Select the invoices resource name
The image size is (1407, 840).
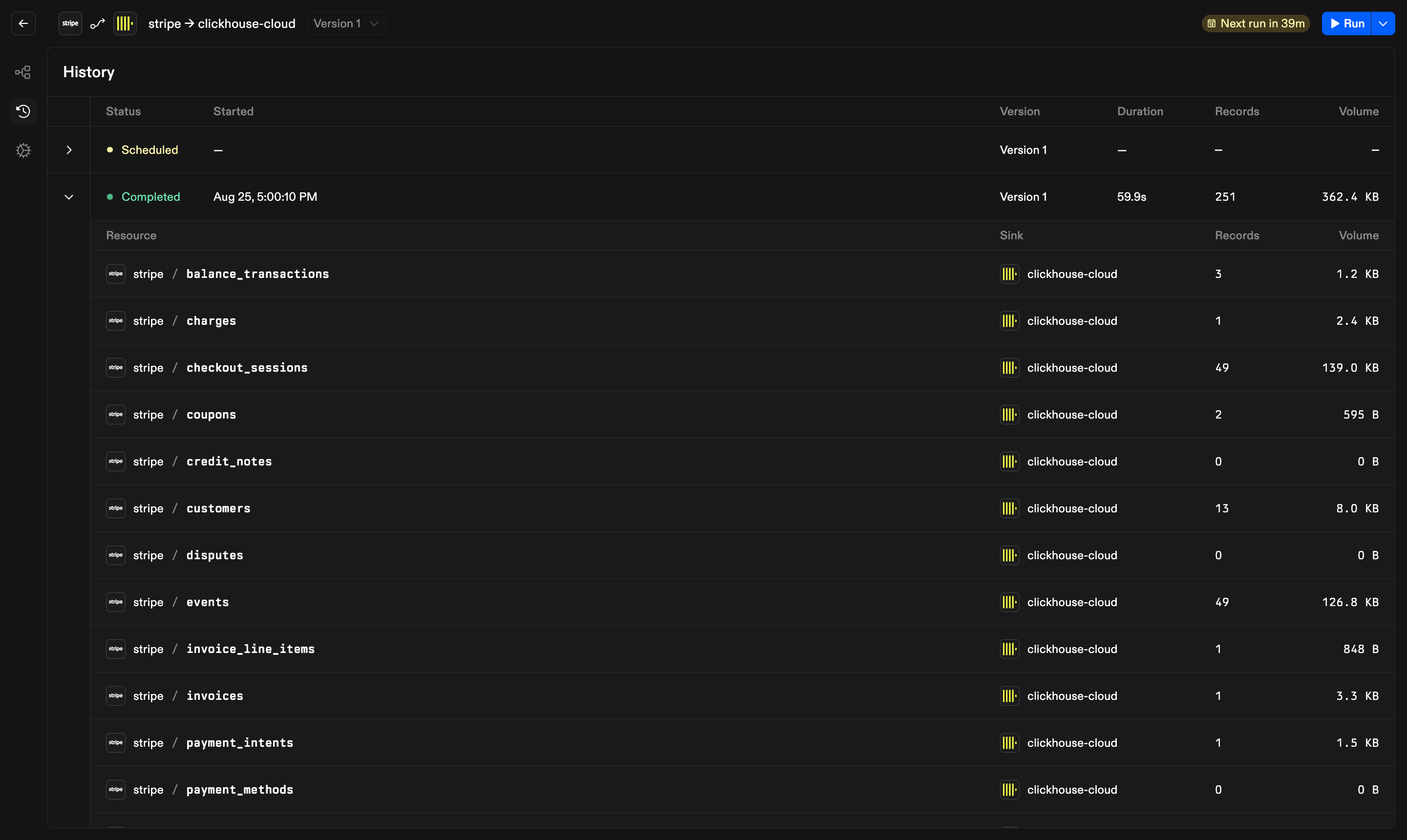(x=215, y=695)
